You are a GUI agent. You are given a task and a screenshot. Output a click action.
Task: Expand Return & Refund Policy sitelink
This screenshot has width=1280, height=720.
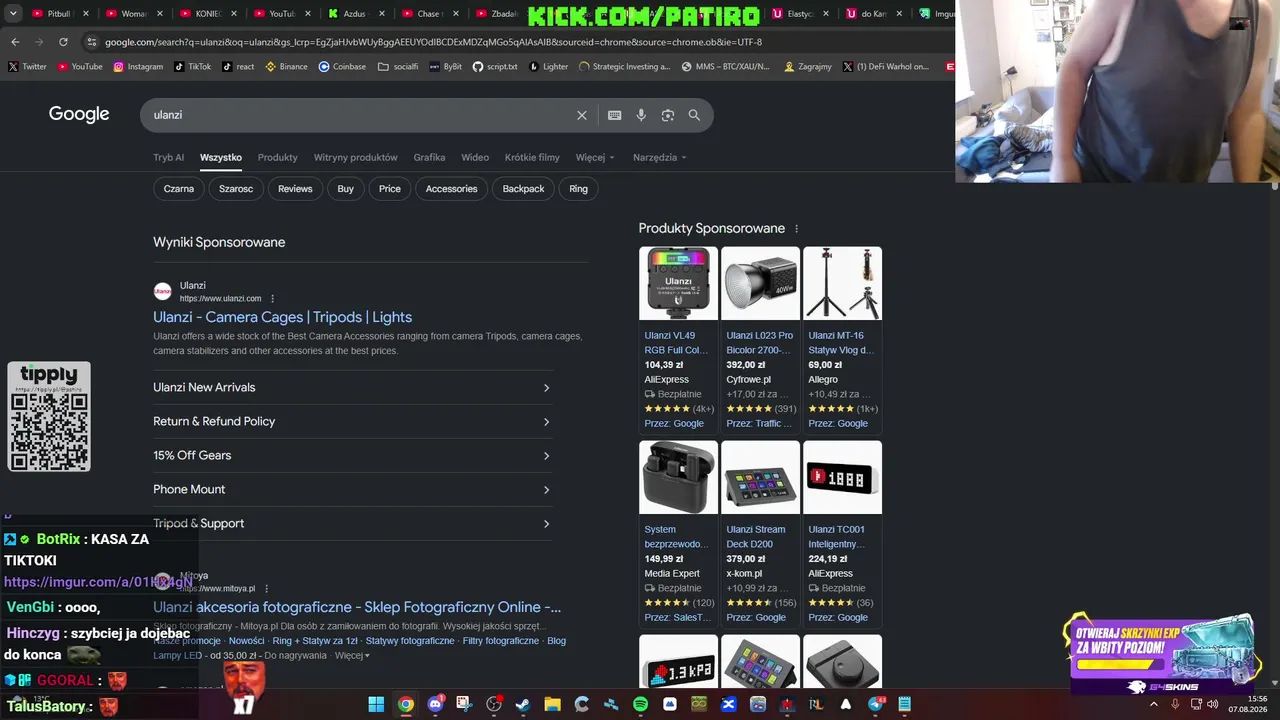(352, 422)
